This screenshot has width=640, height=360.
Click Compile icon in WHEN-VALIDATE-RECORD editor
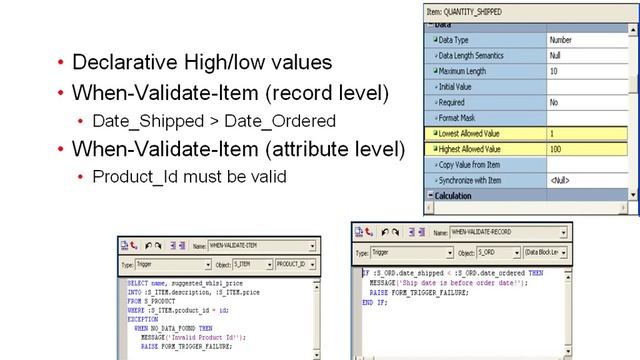pos(359,232)
